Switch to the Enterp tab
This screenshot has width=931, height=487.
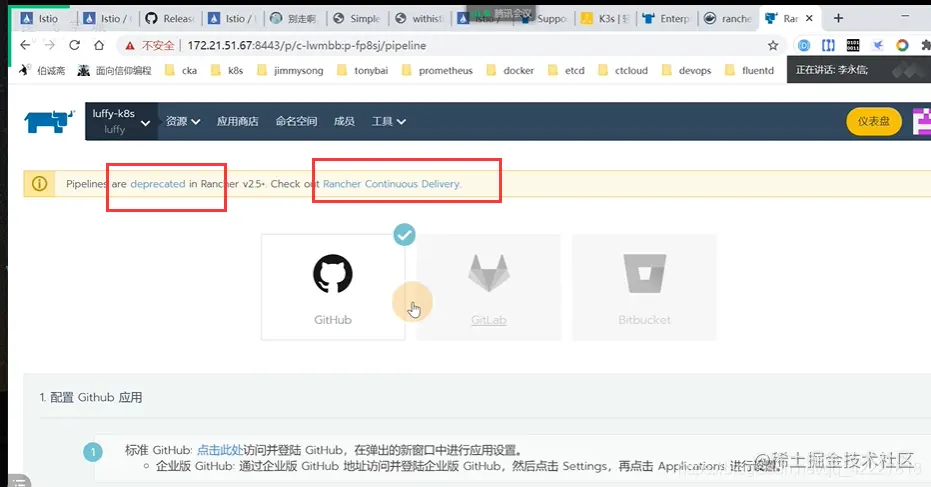[x=667, y=18]
